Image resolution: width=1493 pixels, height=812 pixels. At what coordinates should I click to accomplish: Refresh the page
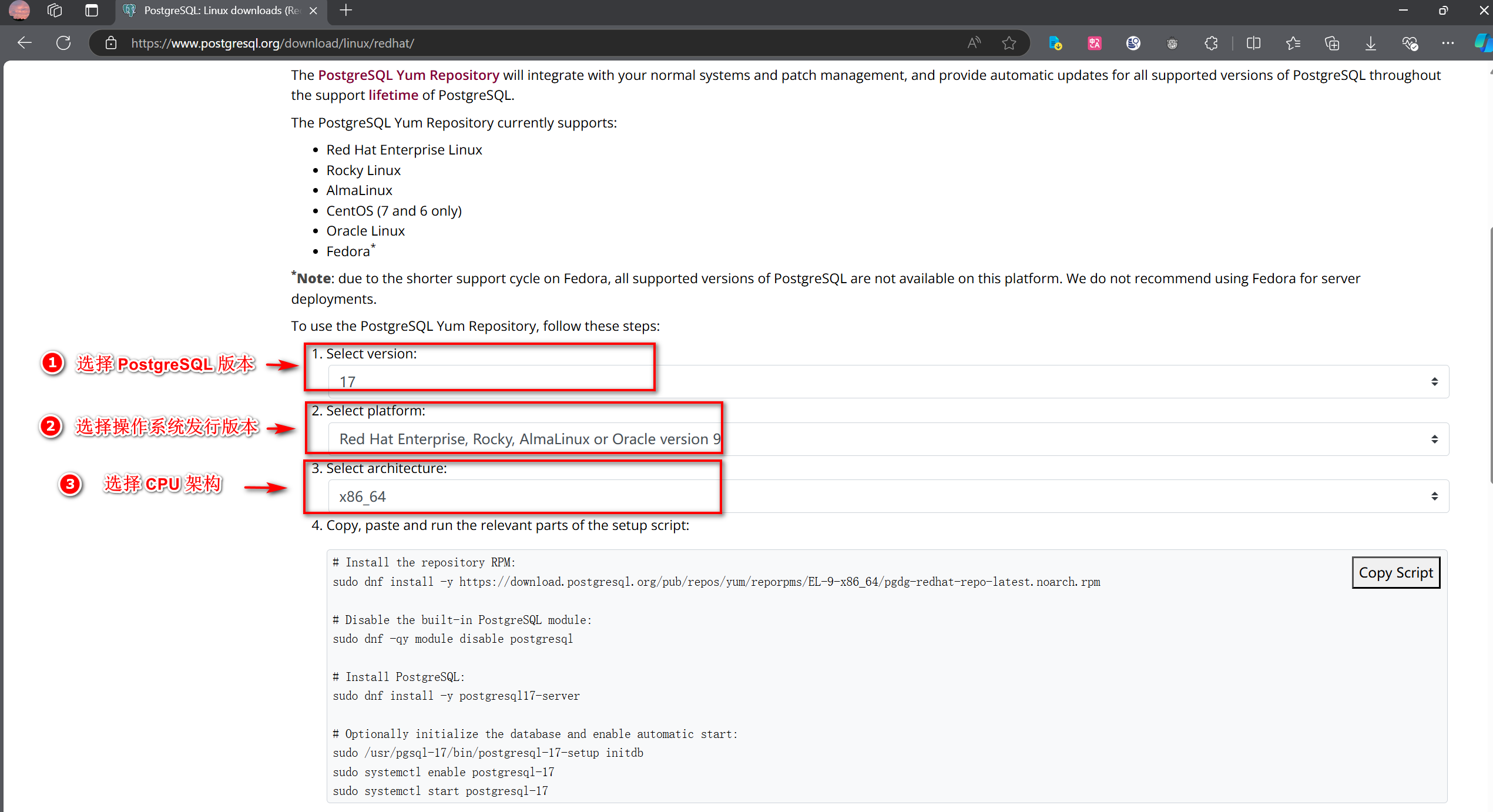point(63,43)
